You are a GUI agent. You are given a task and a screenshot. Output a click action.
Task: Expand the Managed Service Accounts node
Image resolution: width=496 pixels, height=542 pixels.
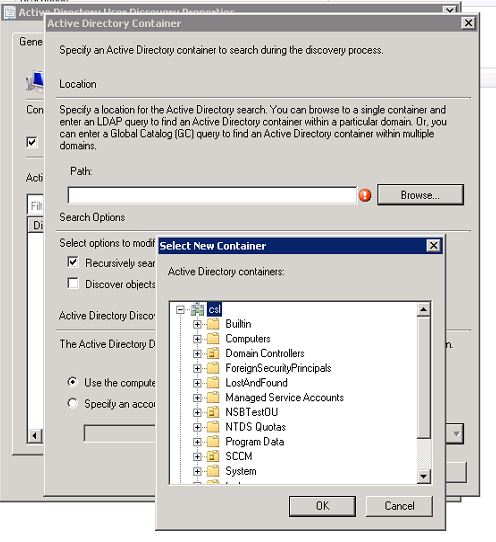[197, 398]
